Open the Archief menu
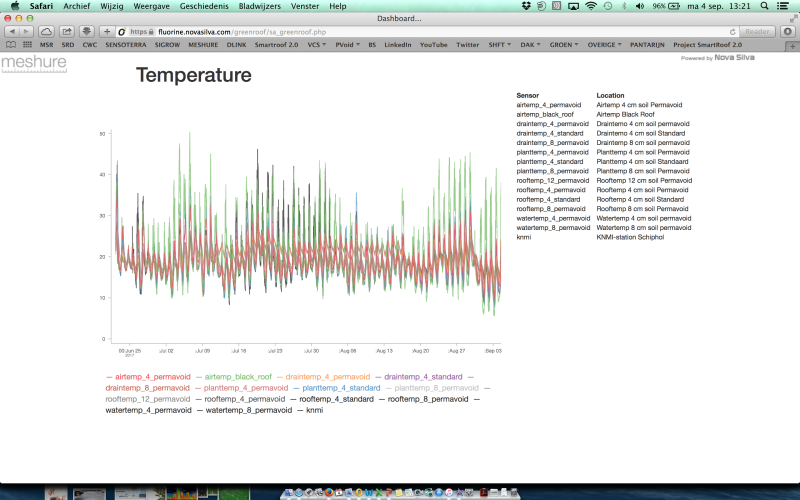800x500 pixels. [x=77, y=6]
